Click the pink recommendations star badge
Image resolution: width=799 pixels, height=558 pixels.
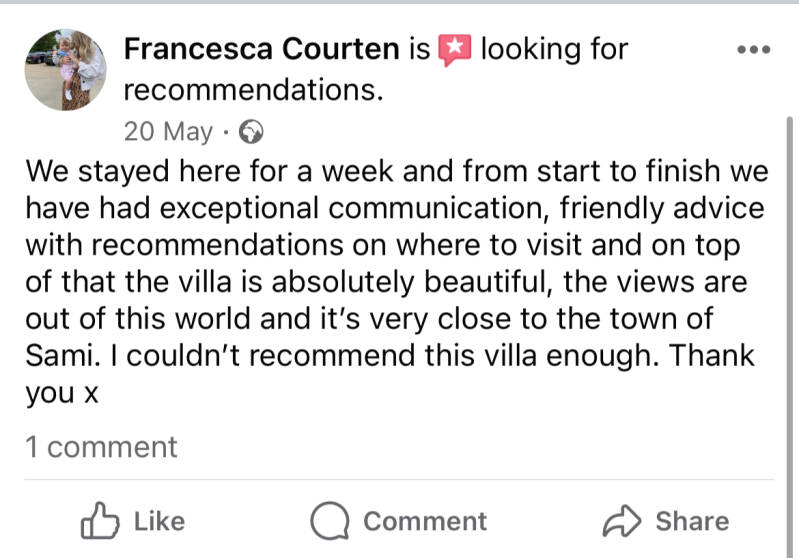click(x=455, y=50)
